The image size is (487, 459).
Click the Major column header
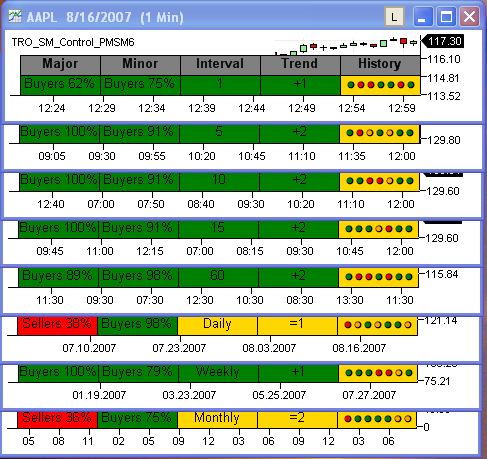[x=60, y=65]
